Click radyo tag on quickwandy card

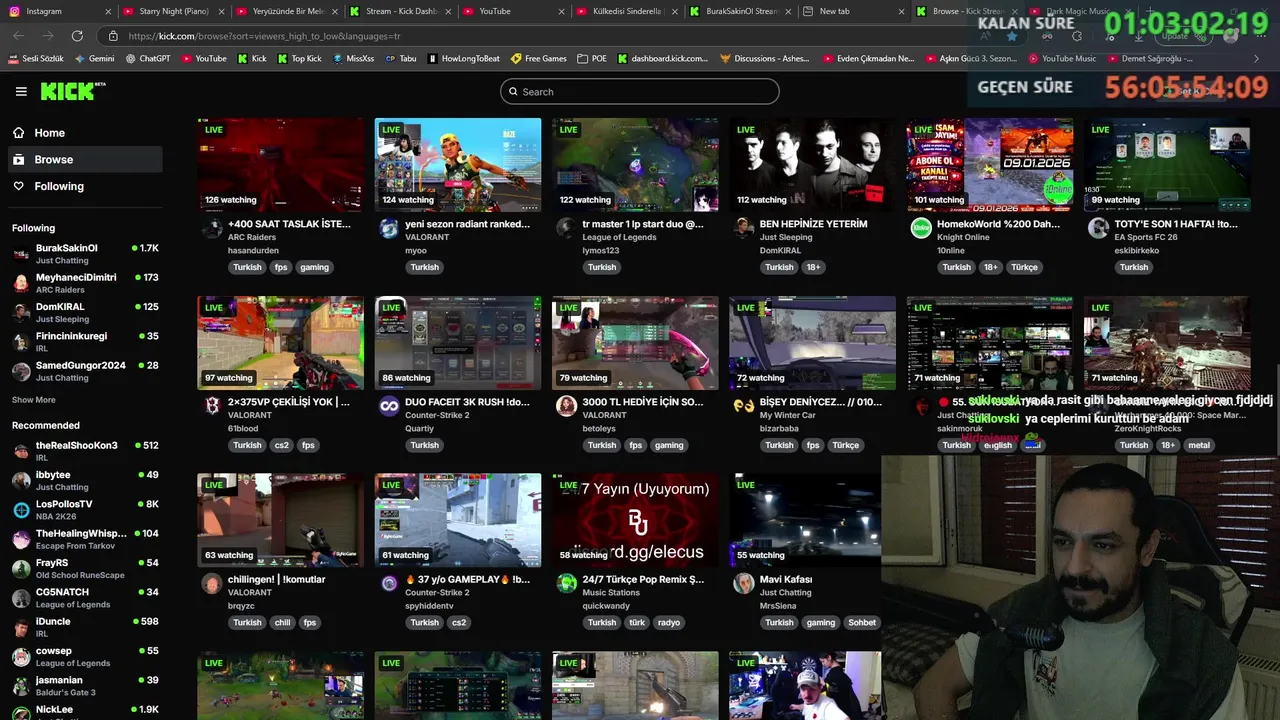tap(669, 622)
